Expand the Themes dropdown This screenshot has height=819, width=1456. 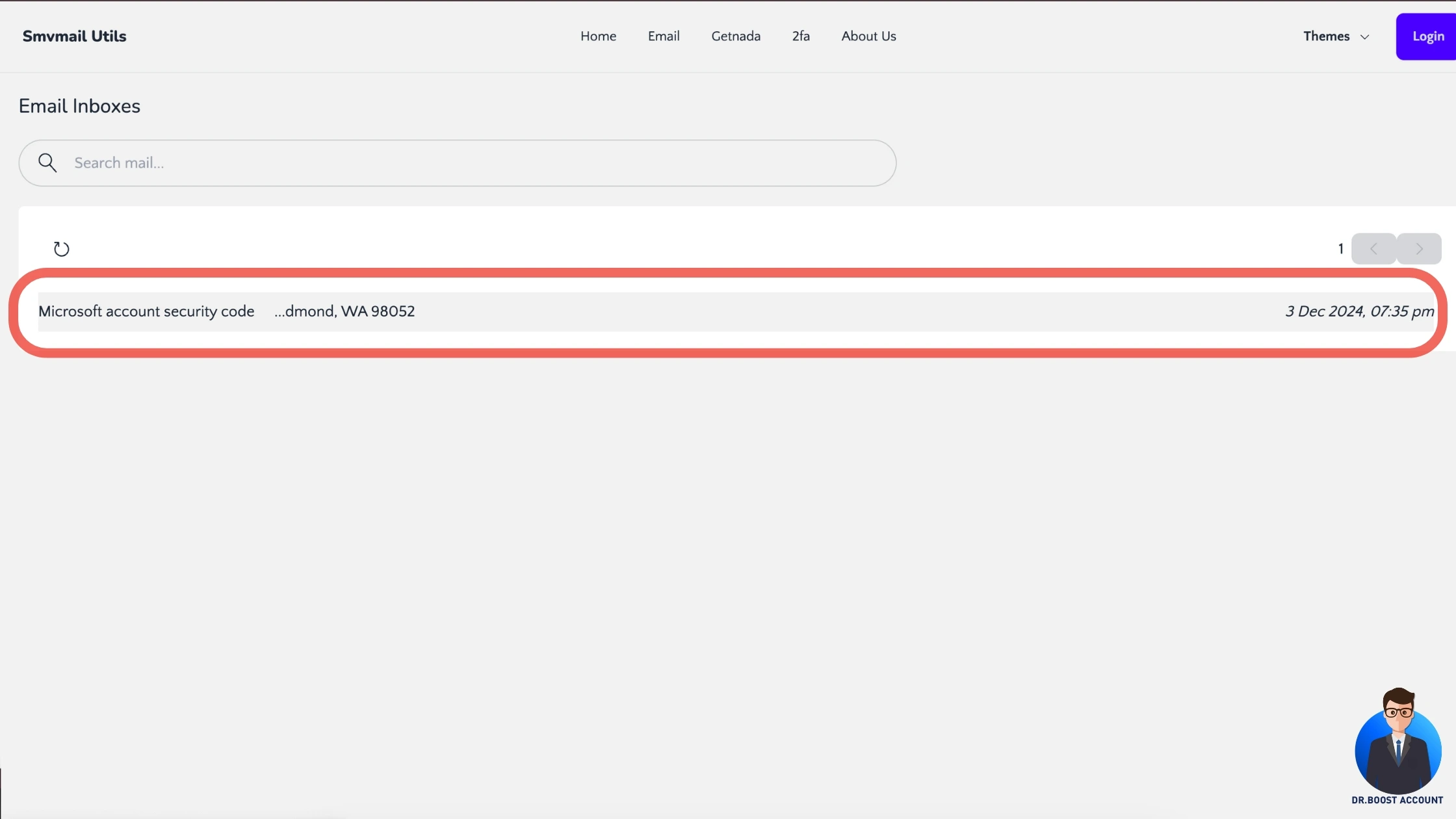coord(1336,36)
